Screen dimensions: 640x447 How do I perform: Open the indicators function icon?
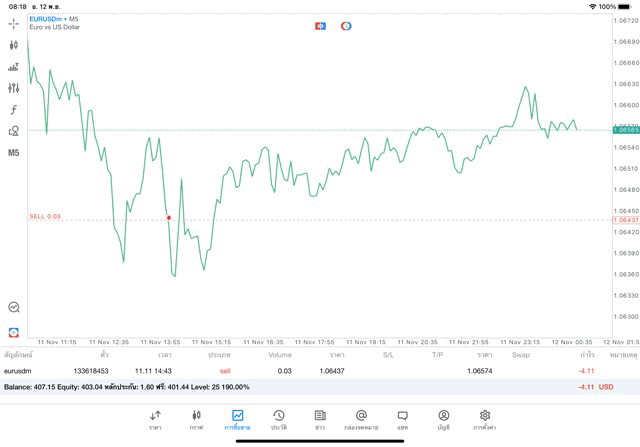coord(14,110)
